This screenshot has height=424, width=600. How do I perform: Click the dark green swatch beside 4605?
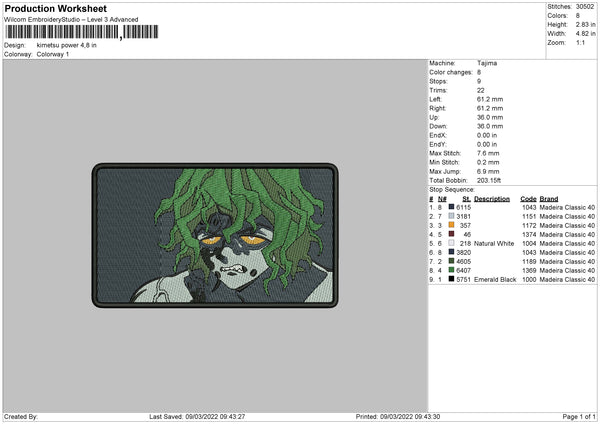[451, 261]
